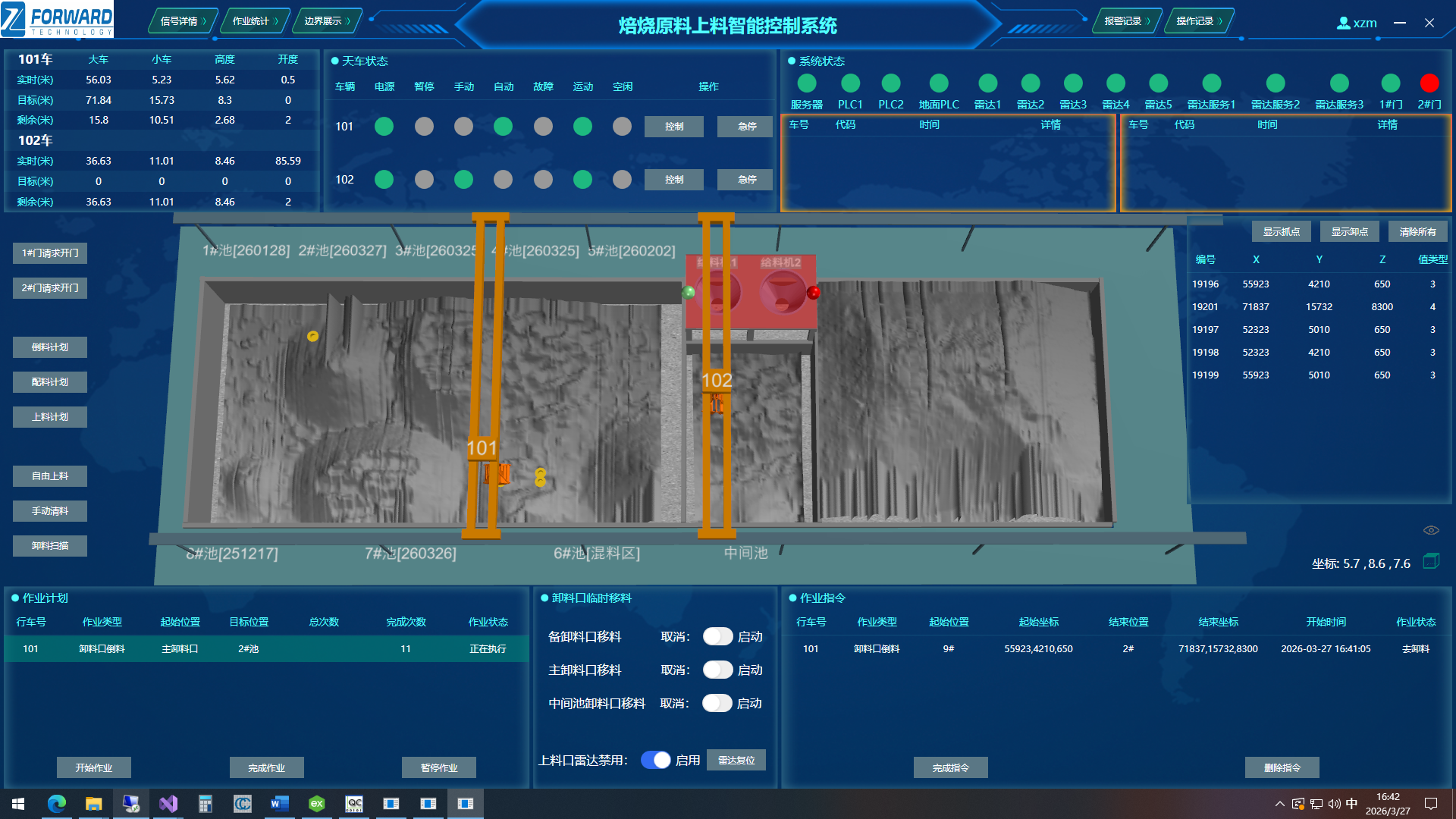Select the 101 job plan row

266,649
